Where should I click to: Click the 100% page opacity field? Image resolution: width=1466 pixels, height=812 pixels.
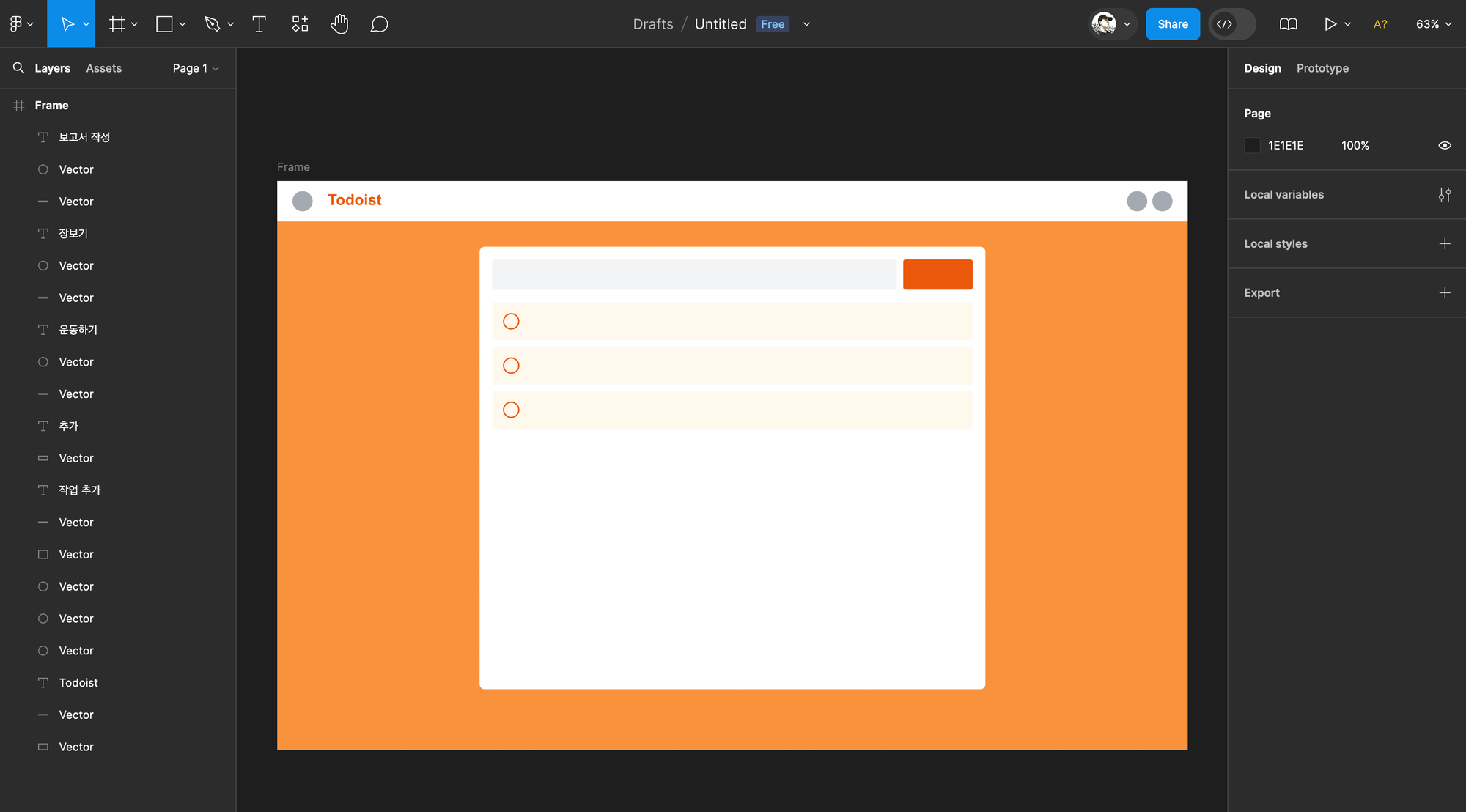coord(1355,145)
